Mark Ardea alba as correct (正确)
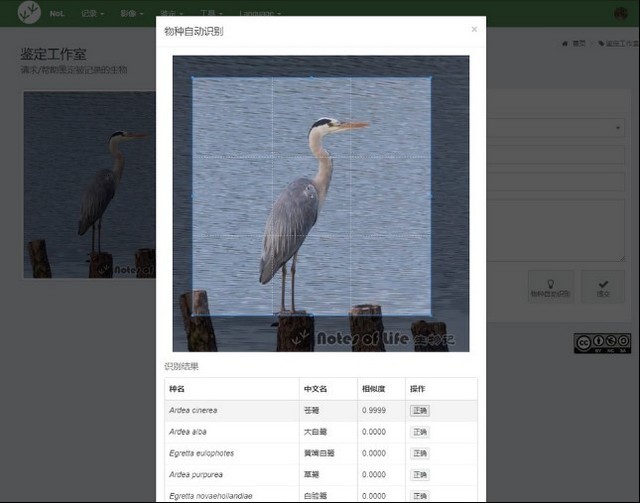Image resolution: width=640 pixels, height=503 pixels. (x=420, y=432)
